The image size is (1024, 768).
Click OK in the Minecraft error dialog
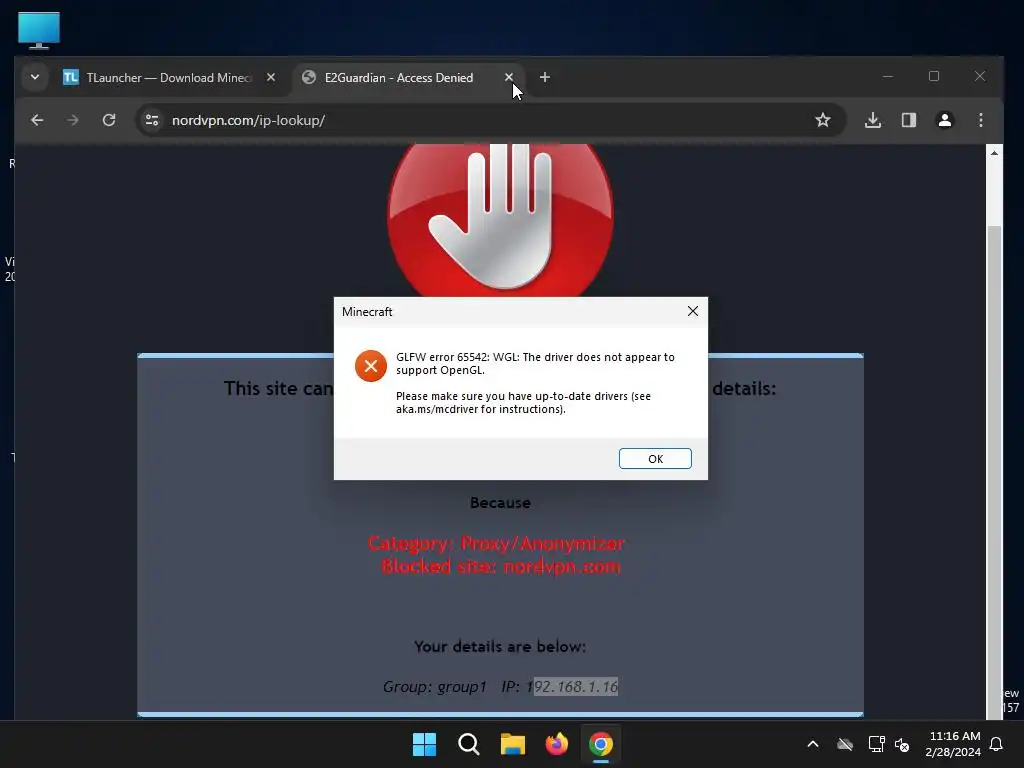coord(655,458)
